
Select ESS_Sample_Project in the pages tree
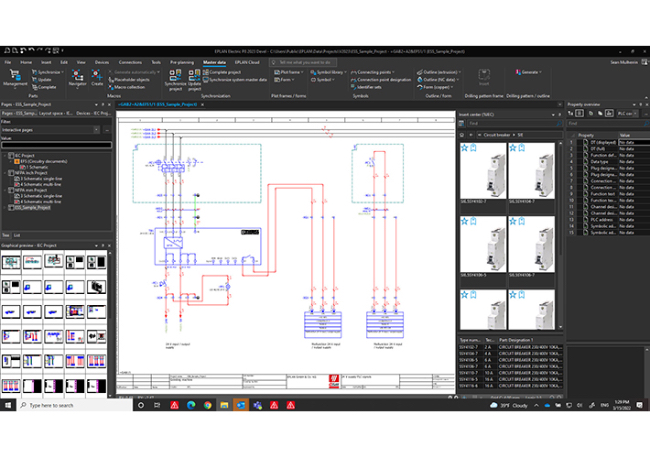coord(33,207)
